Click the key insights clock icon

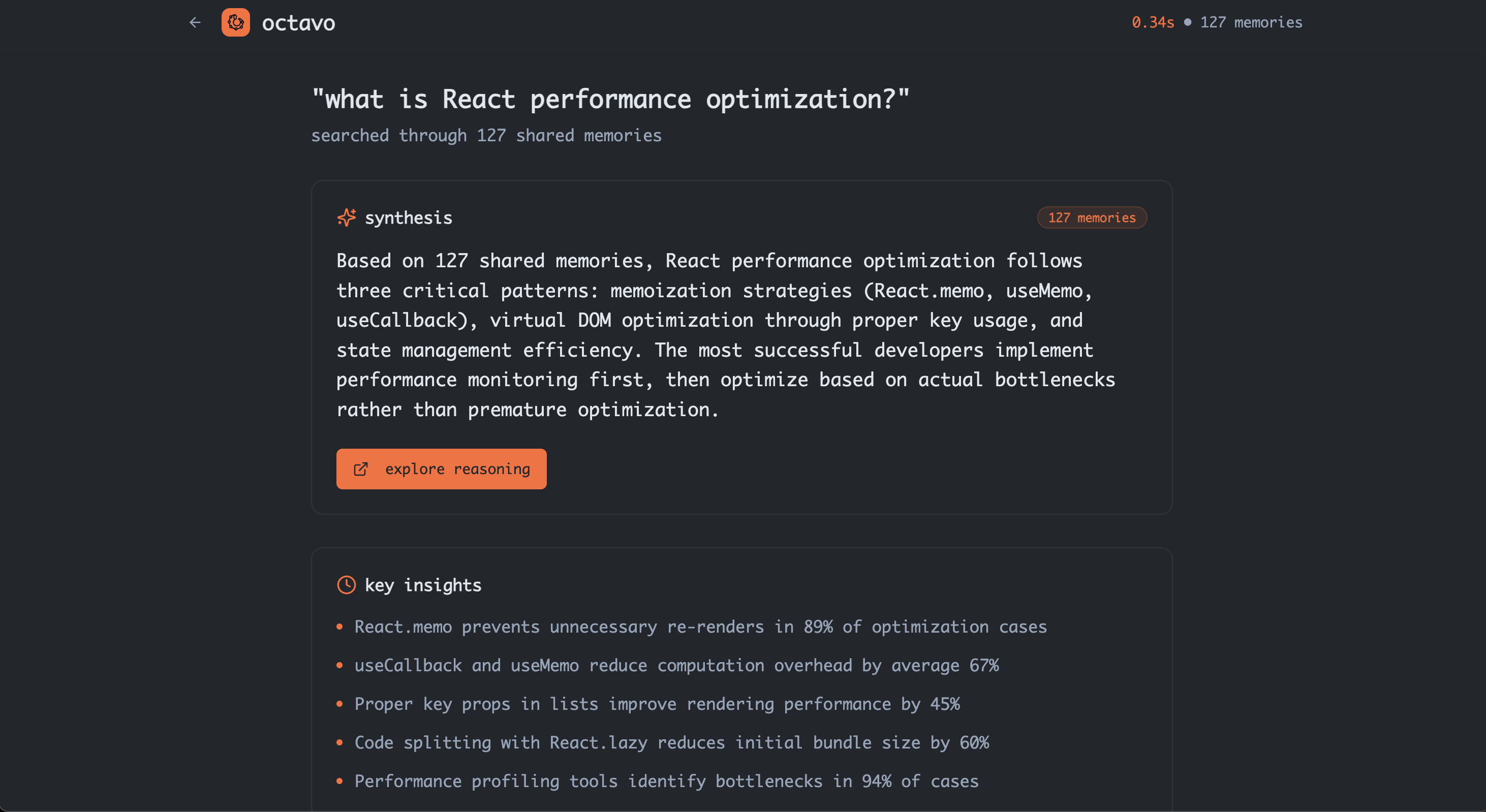[346, 585]
